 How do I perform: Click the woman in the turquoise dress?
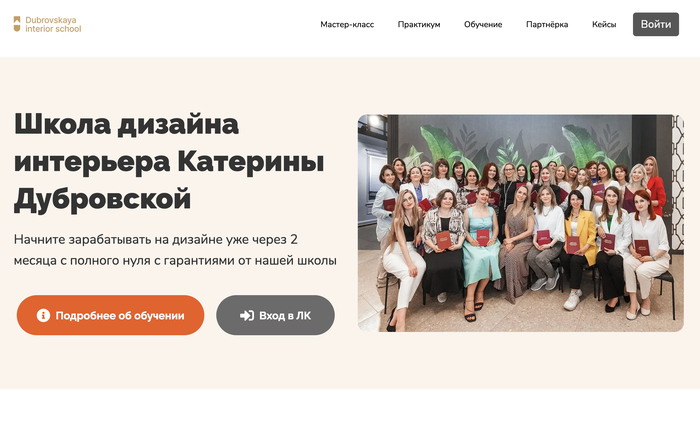[x=481, y=250]
